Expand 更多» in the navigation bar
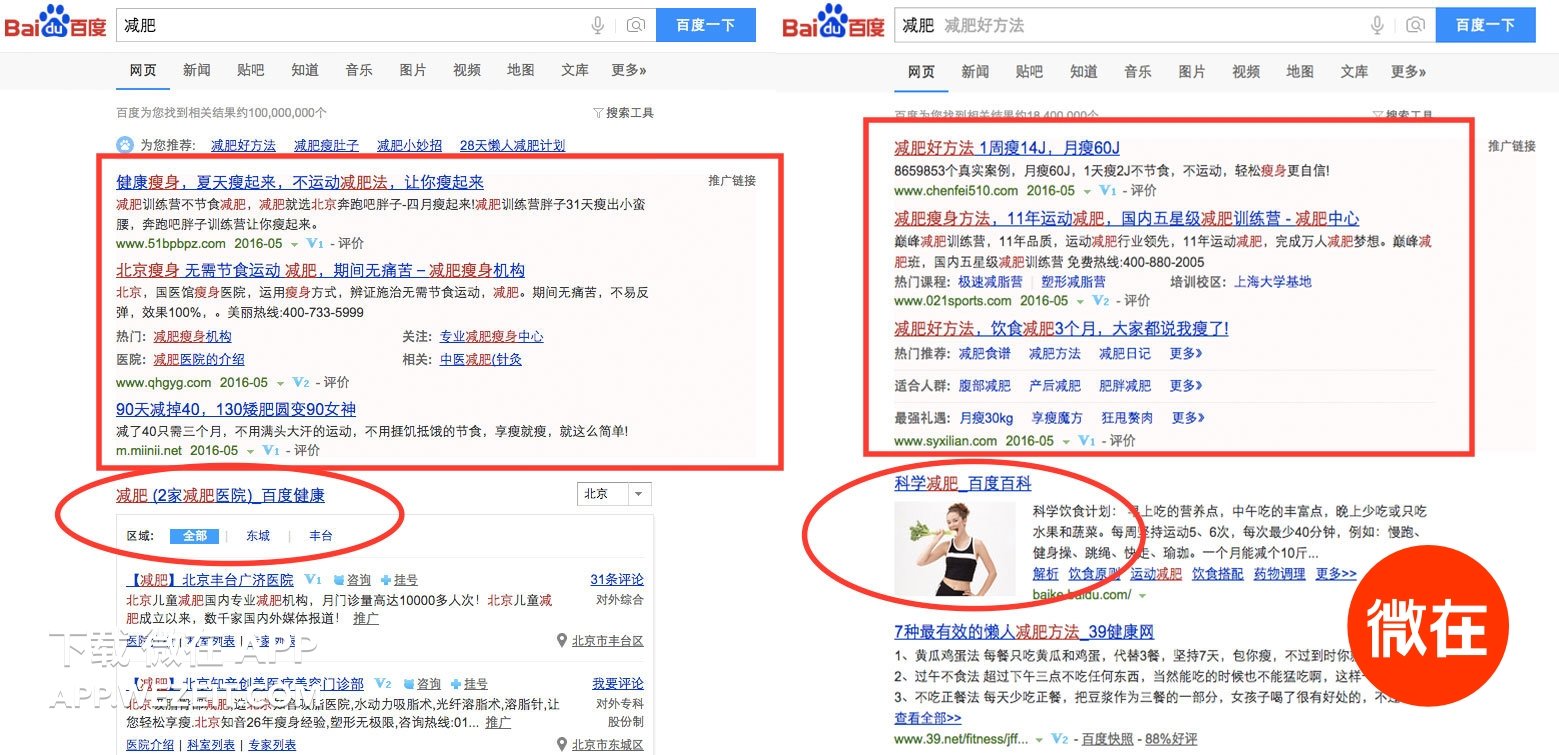This screenshot has width=1559, height=755. point(628,70)
